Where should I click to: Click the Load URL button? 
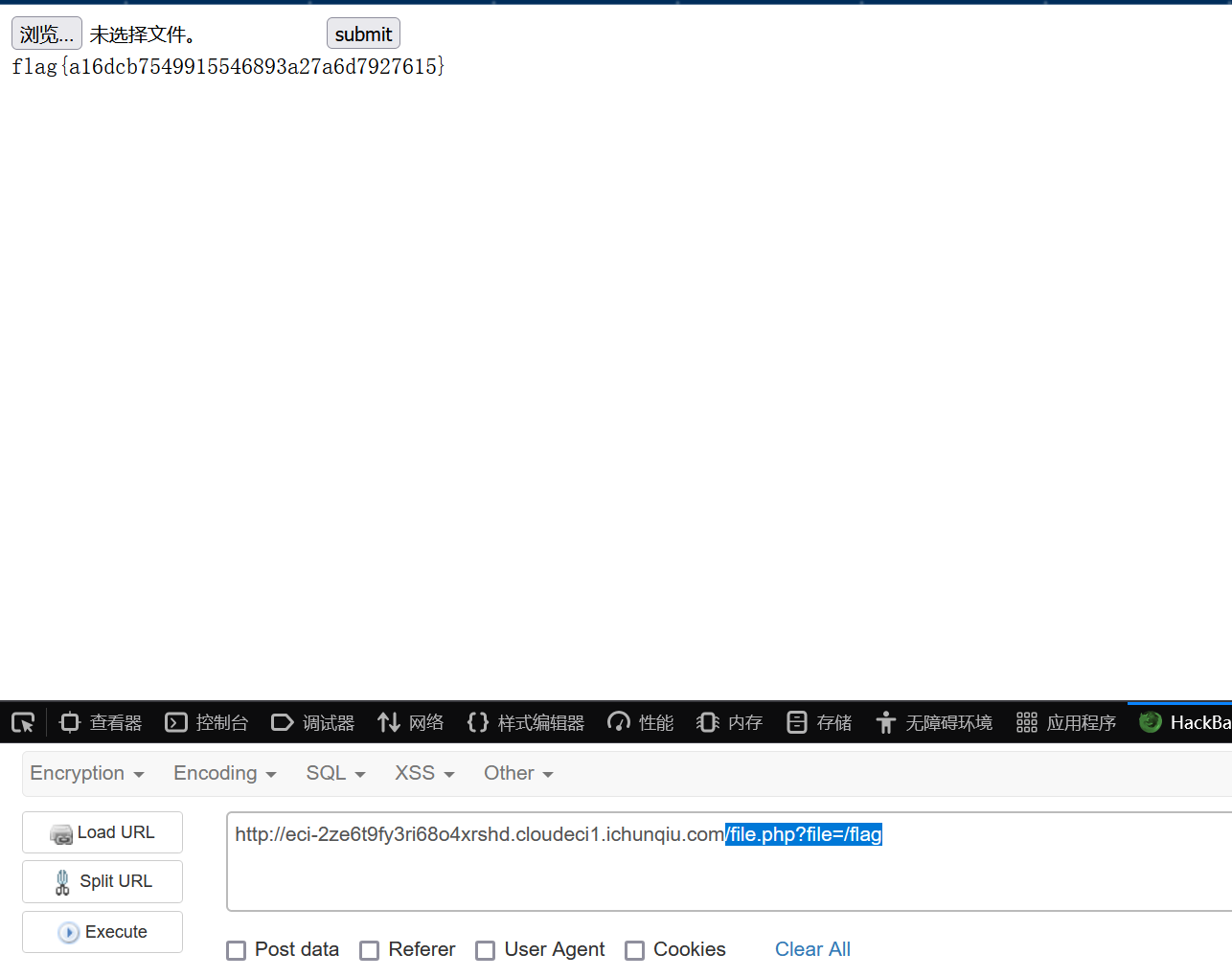coord(103,832)
